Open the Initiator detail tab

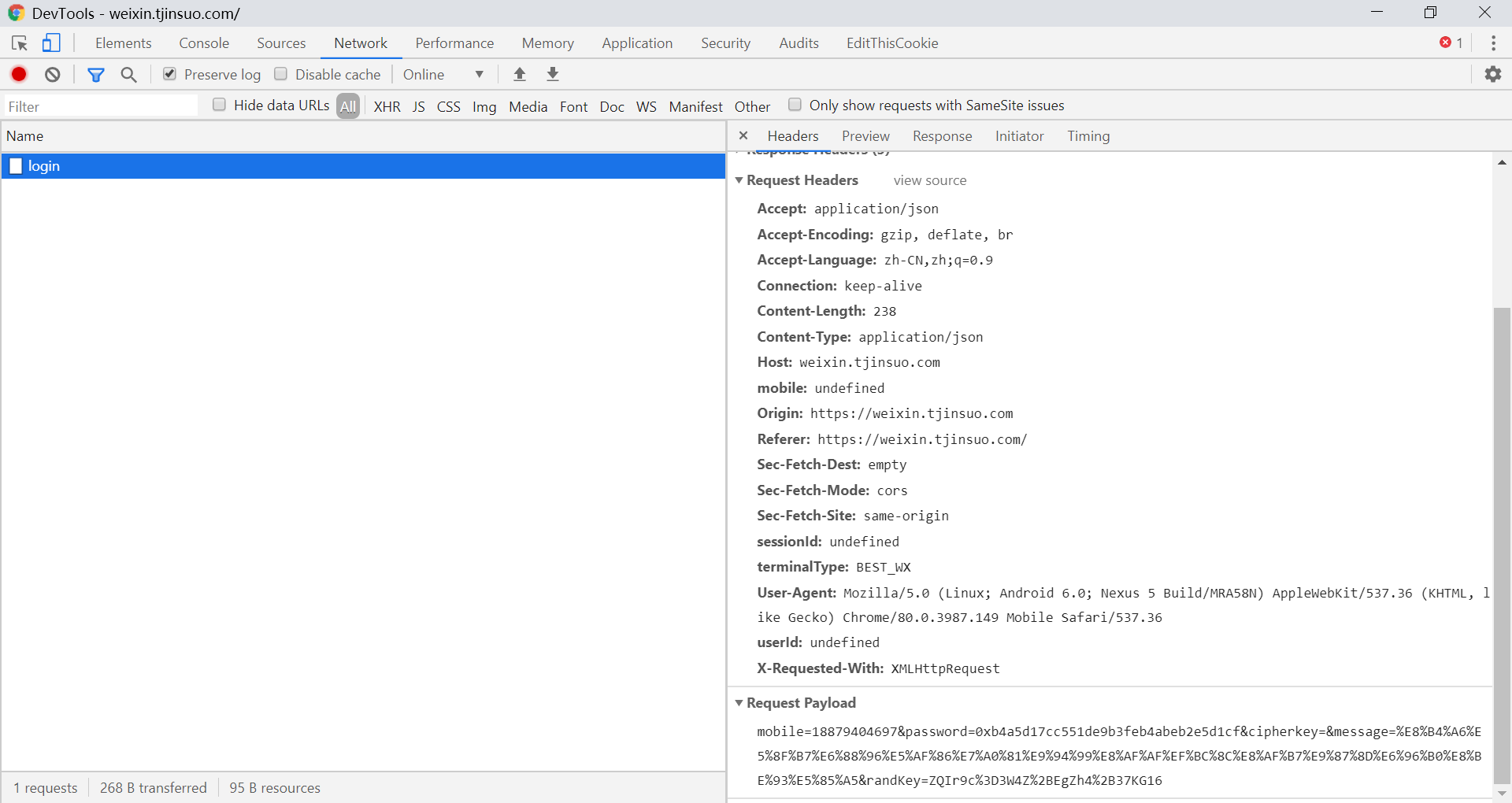(1020, 136)
